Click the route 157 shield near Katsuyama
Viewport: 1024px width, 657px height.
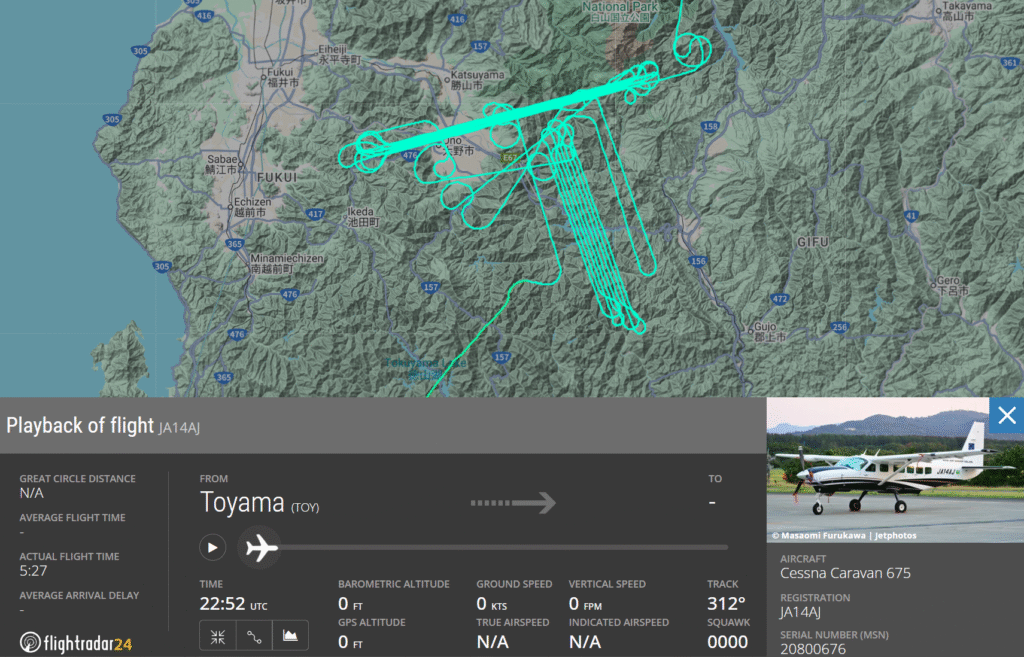pos(481,46)
